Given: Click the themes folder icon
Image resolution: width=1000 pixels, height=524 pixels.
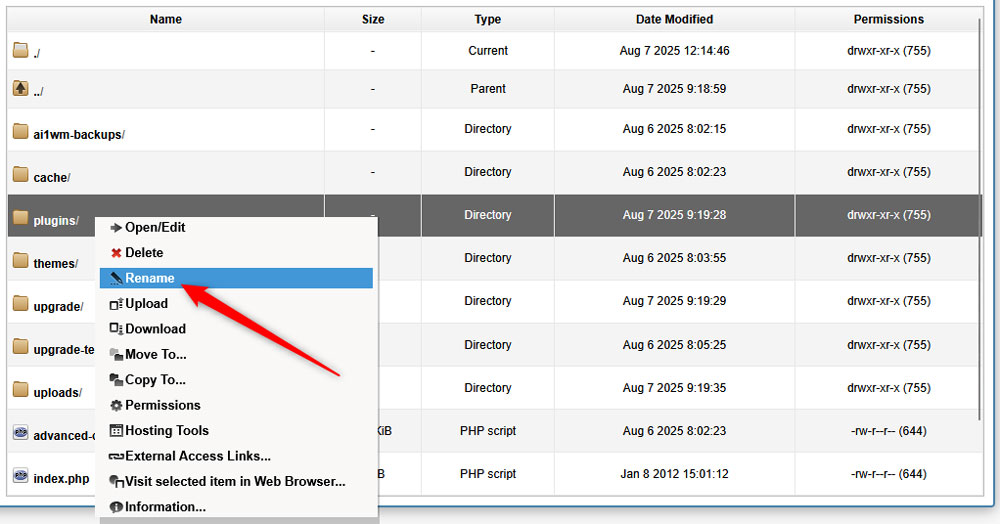Looking at the screenshot, I should 20,260.
